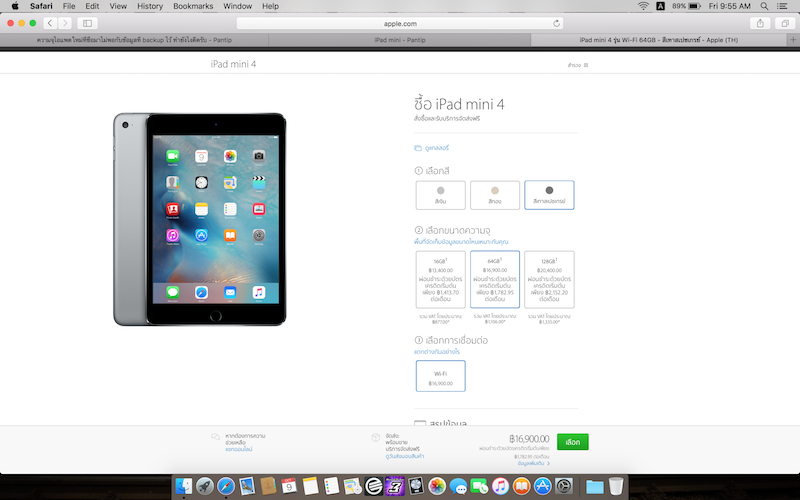Screen dimensions: 800x500
Task: Click the iPad mini 4 header title
Action: click(x=233, y=64)
